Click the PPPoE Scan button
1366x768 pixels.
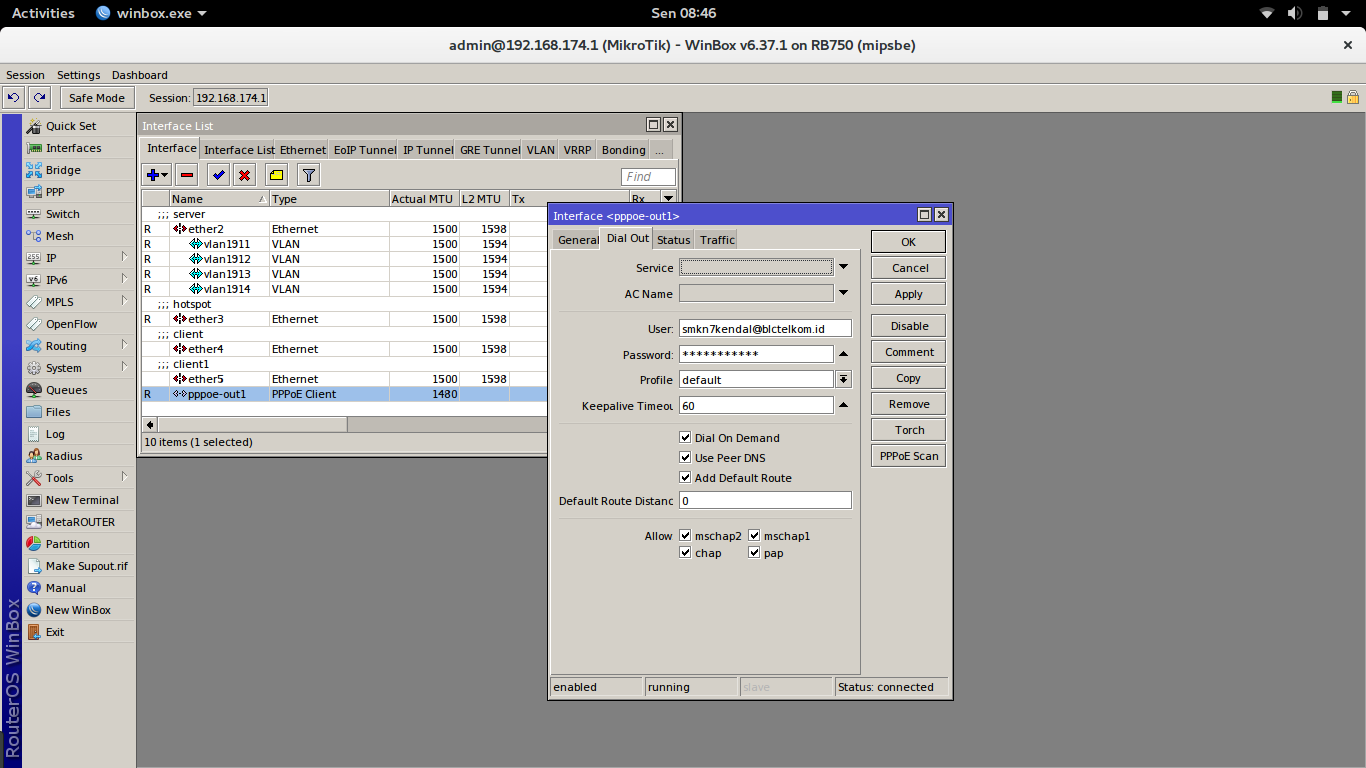tap(909, 456)
